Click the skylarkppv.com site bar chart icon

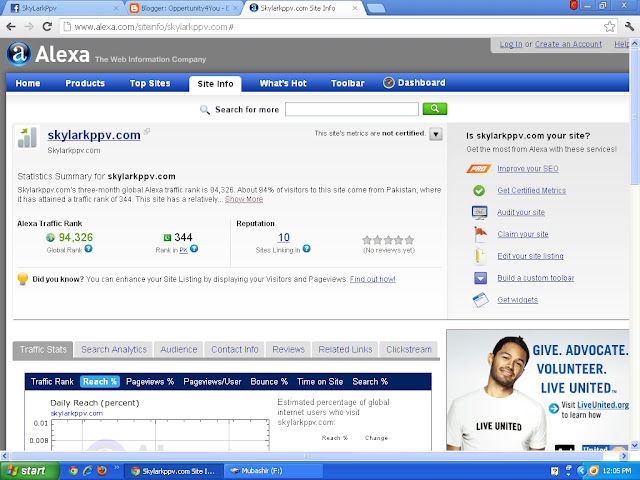tap(27, 138)
